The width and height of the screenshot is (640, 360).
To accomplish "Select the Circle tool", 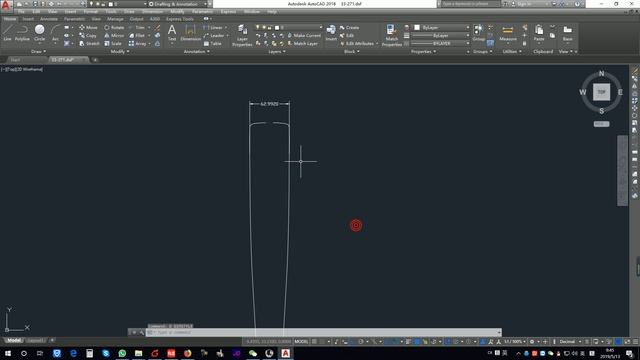I will tap(40, 33).
